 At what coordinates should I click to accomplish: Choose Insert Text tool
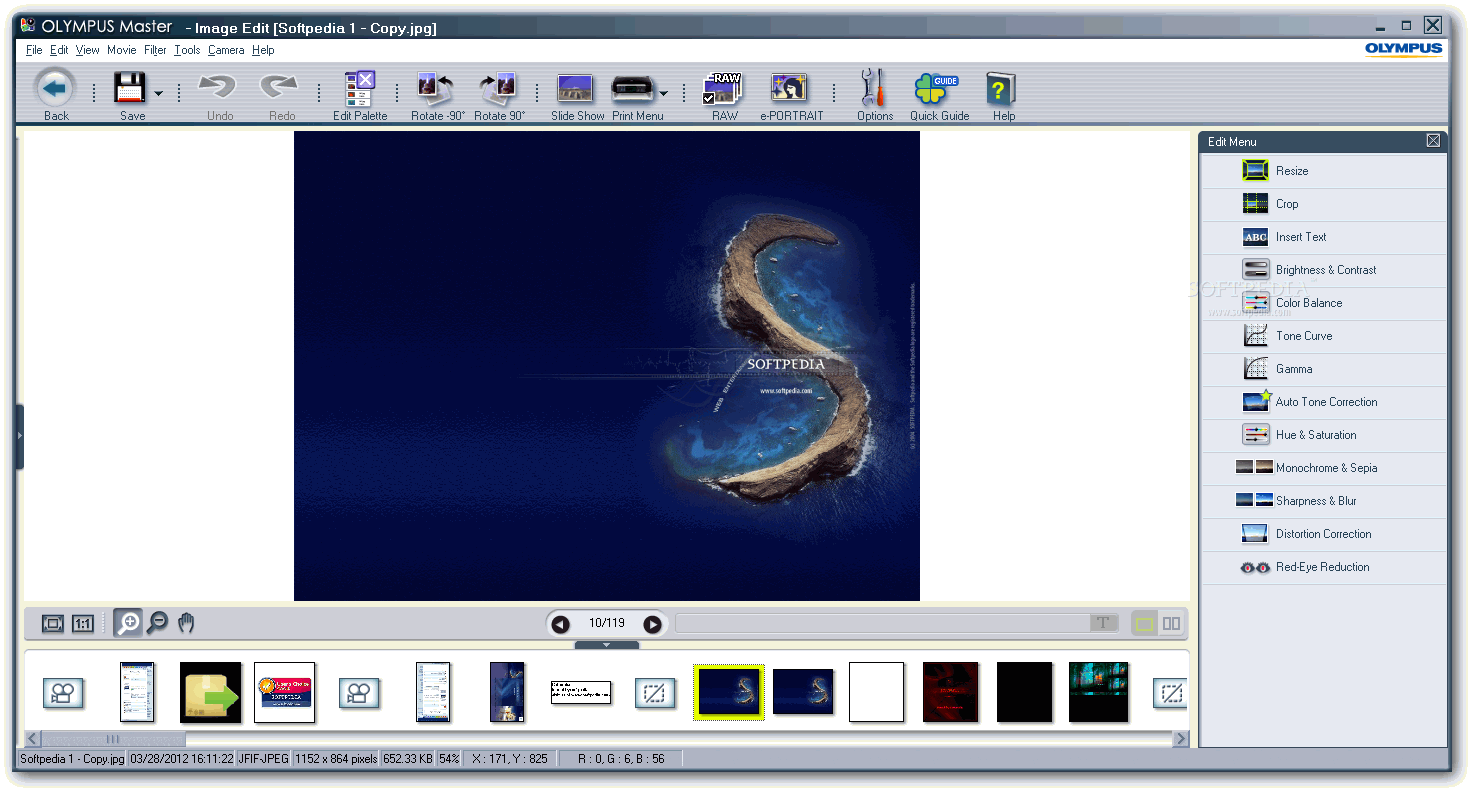1323,237
